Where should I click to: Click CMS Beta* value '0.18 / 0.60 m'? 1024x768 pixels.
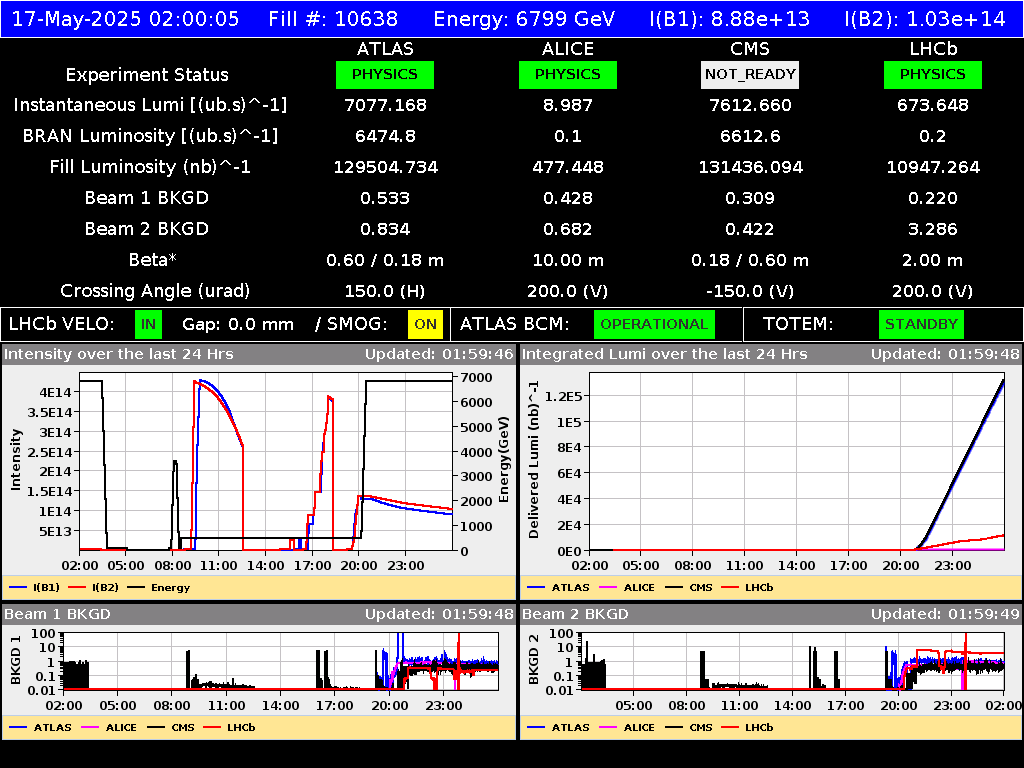750,260
